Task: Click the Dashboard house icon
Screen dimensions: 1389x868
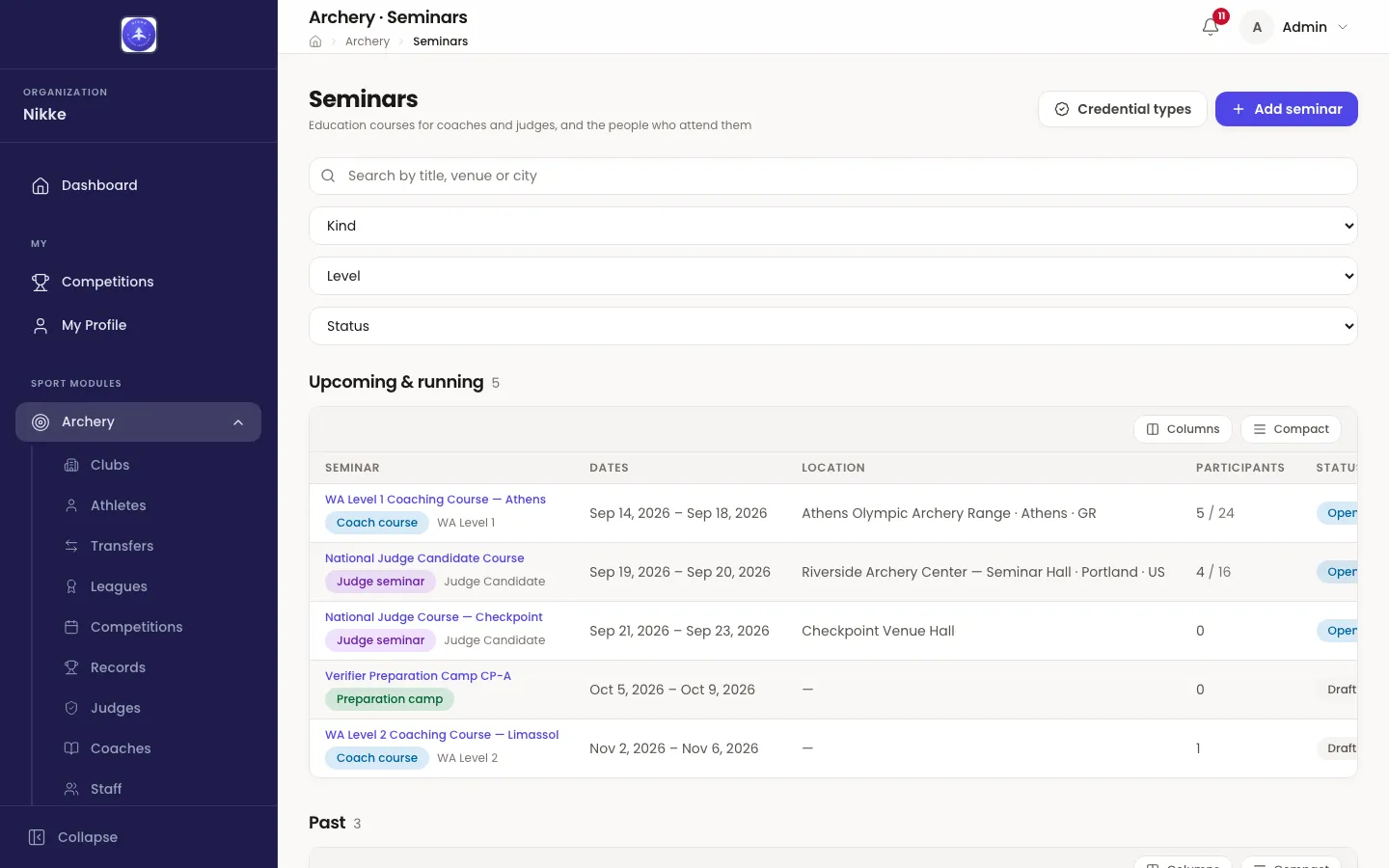Action: [x=41, y=185]
